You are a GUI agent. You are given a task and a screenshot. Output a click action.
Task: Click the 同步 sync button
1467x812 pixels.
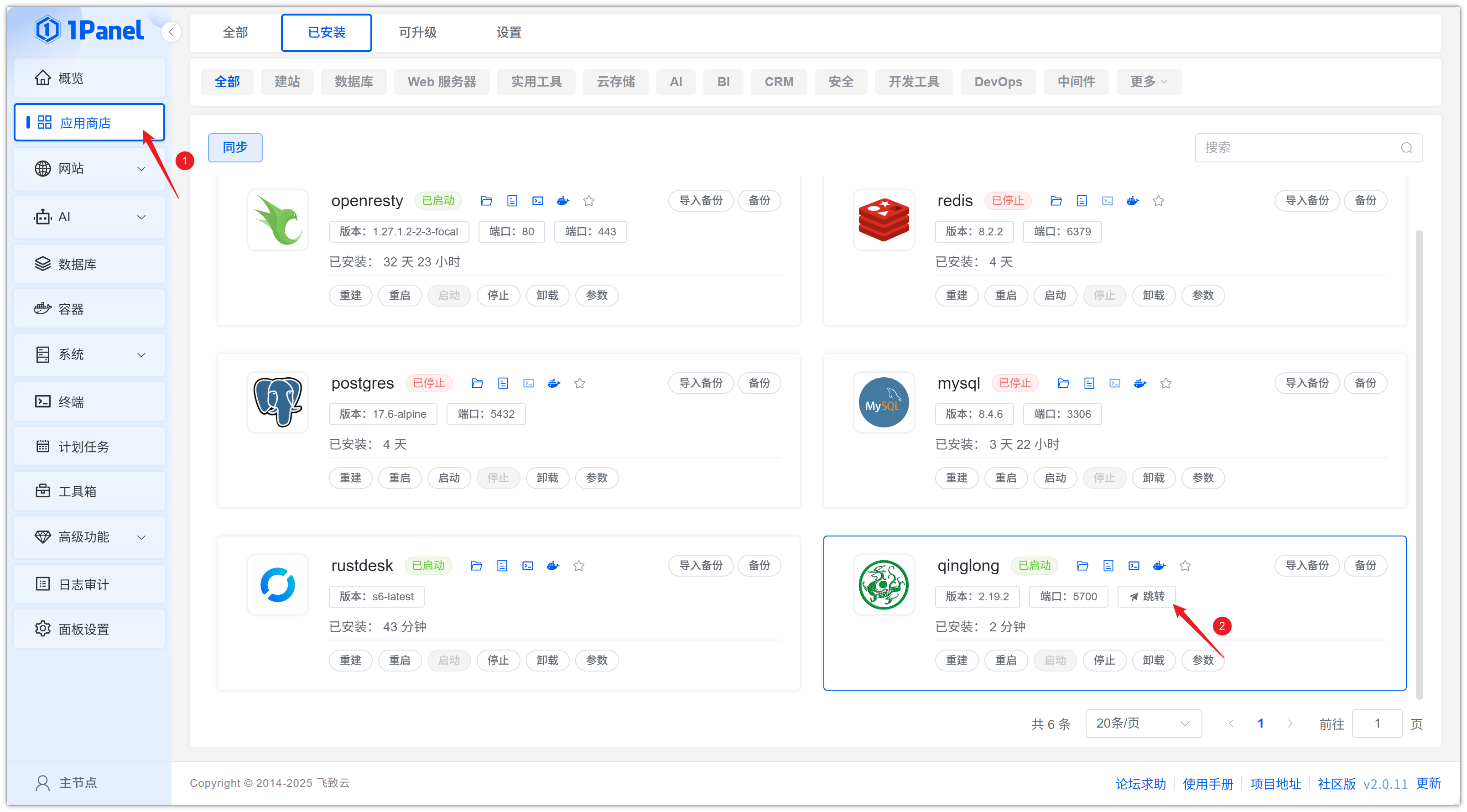click(x=234, y=147)
